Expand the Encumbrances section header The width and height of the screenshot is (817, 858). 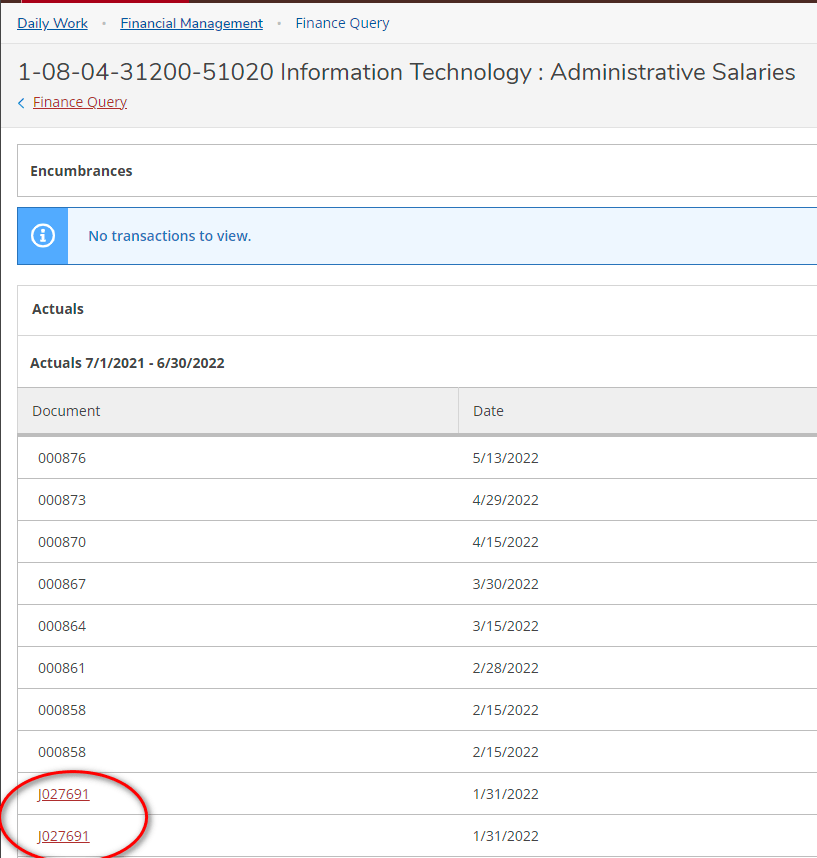(81, 170)
